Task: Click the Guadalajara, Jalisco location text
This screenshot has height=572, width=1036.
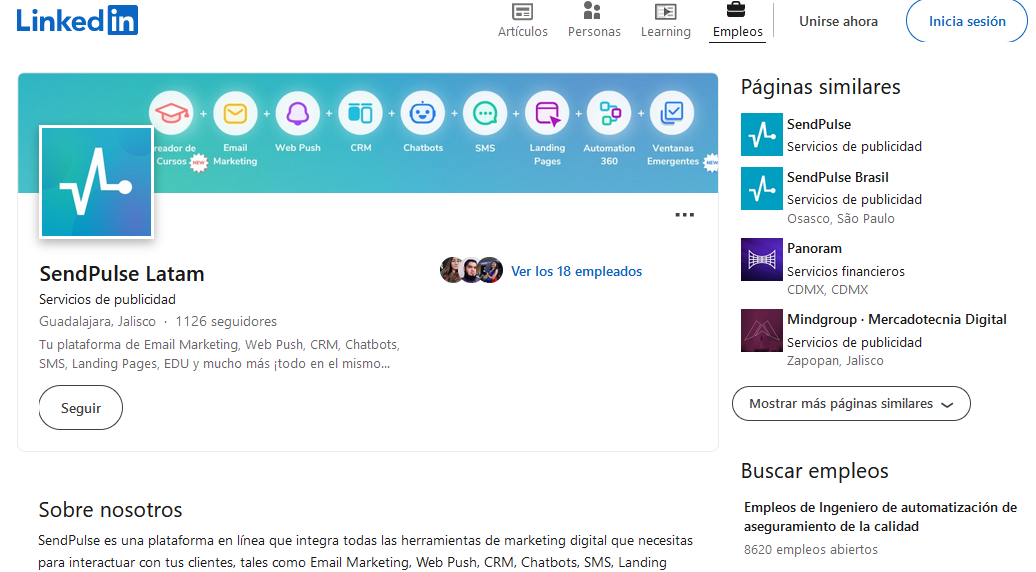Action: click(97, 322)
